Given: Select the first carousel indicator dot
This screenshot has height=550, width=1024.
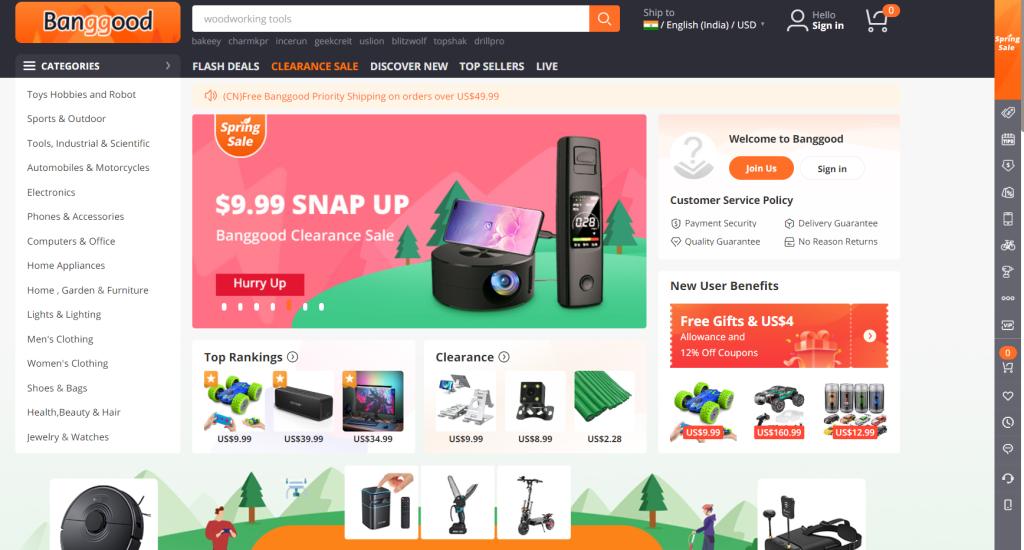Looking at the screenshot, I should tap(224, 306).
